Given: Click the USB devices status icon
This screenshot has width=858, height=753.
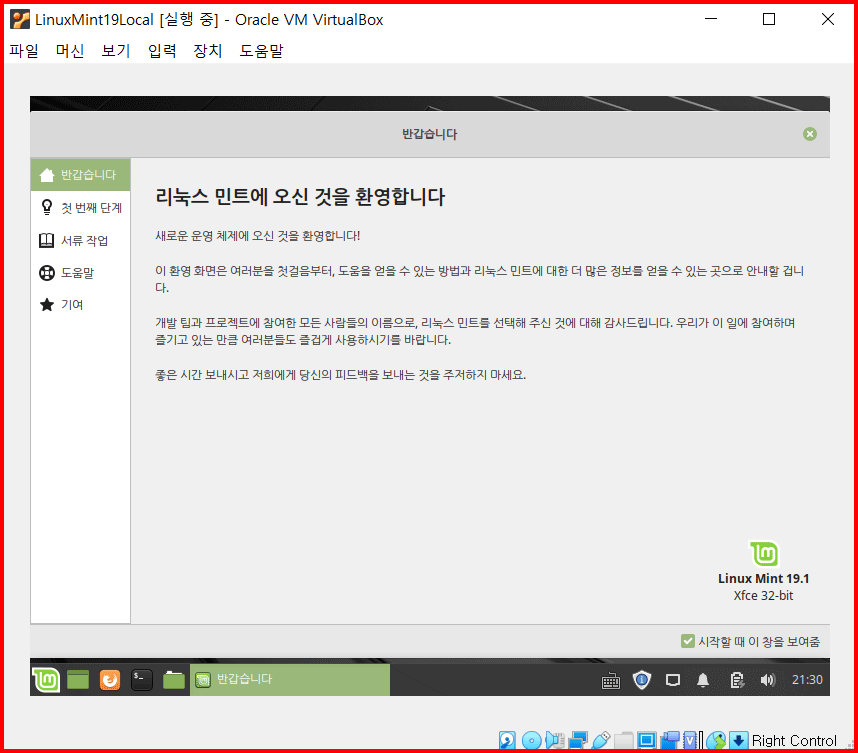Looking at the screenshot, I should coord(601,740).
